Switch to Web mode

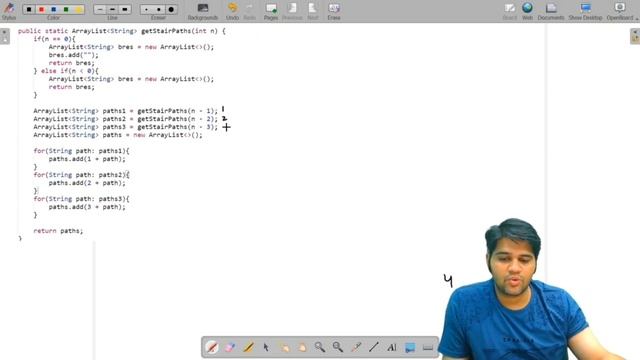(527, 11)
